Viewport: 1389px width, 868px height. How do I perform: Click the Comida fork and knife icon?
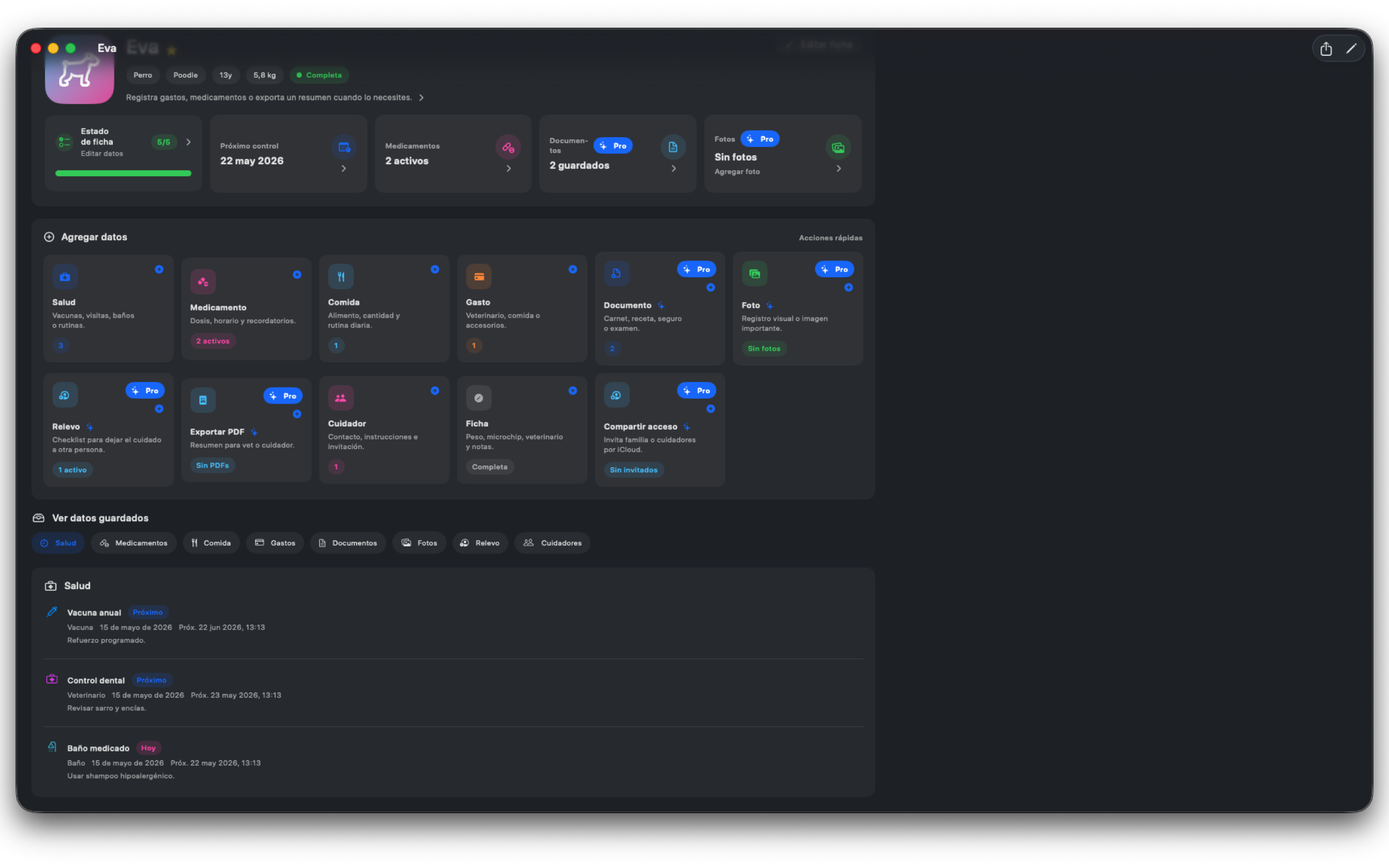coord(341,277)
